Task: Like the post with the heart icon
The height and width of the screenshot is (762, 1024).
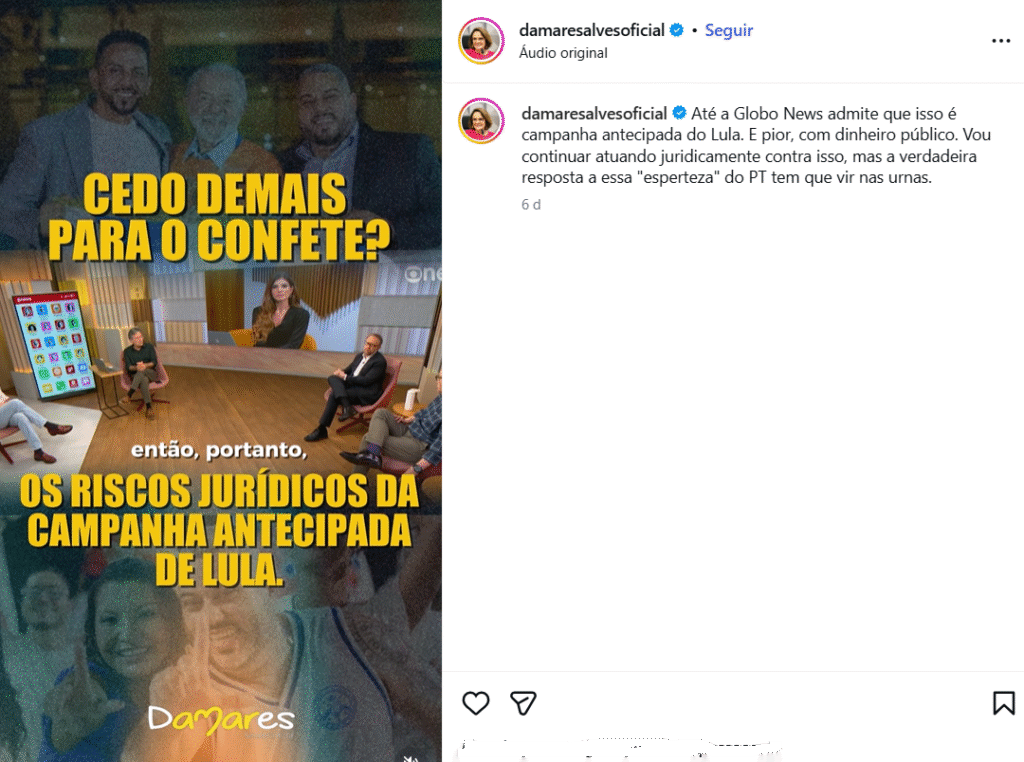Action: [x=475, y=703]
